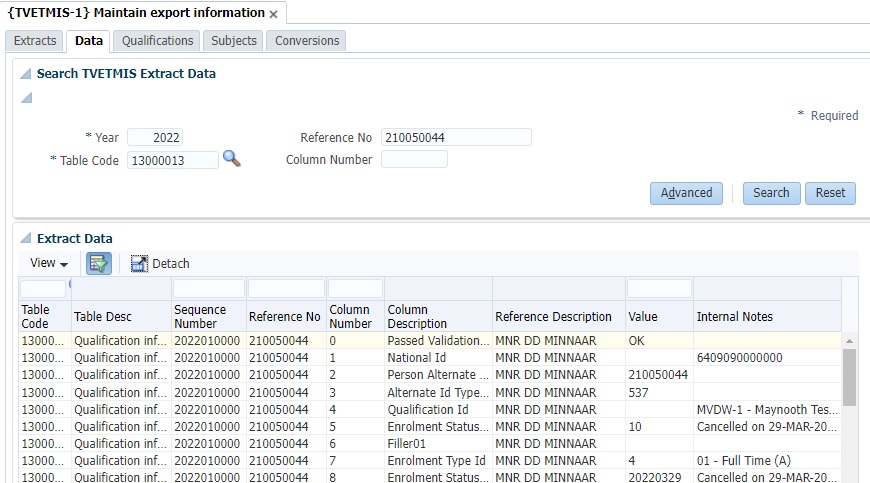The width and height of the screenshot is (870, 483).
Task: Click the Reference No search field
Action: (456, 138)
